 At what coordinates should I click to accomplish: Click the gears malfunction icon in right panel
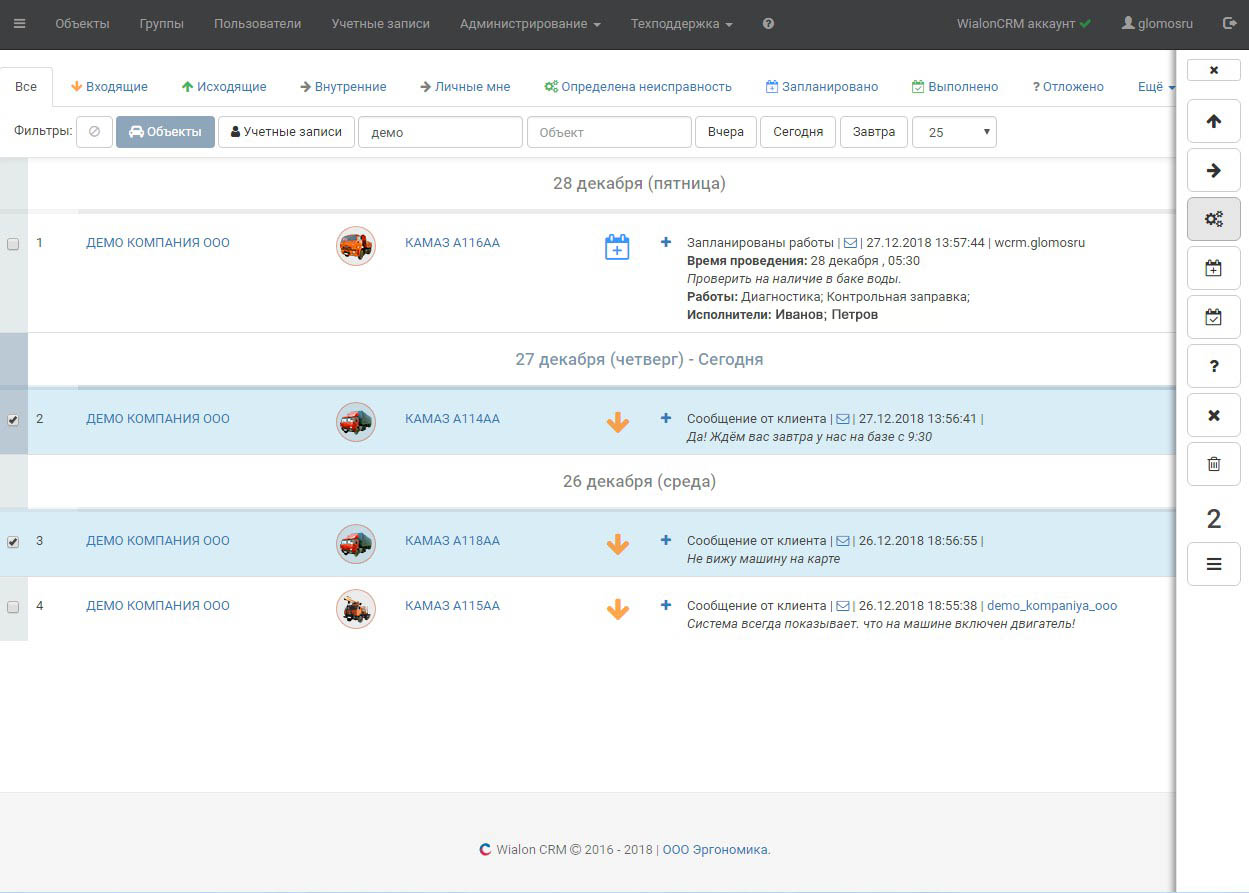pyautogui.click(x=1213, y=219)
